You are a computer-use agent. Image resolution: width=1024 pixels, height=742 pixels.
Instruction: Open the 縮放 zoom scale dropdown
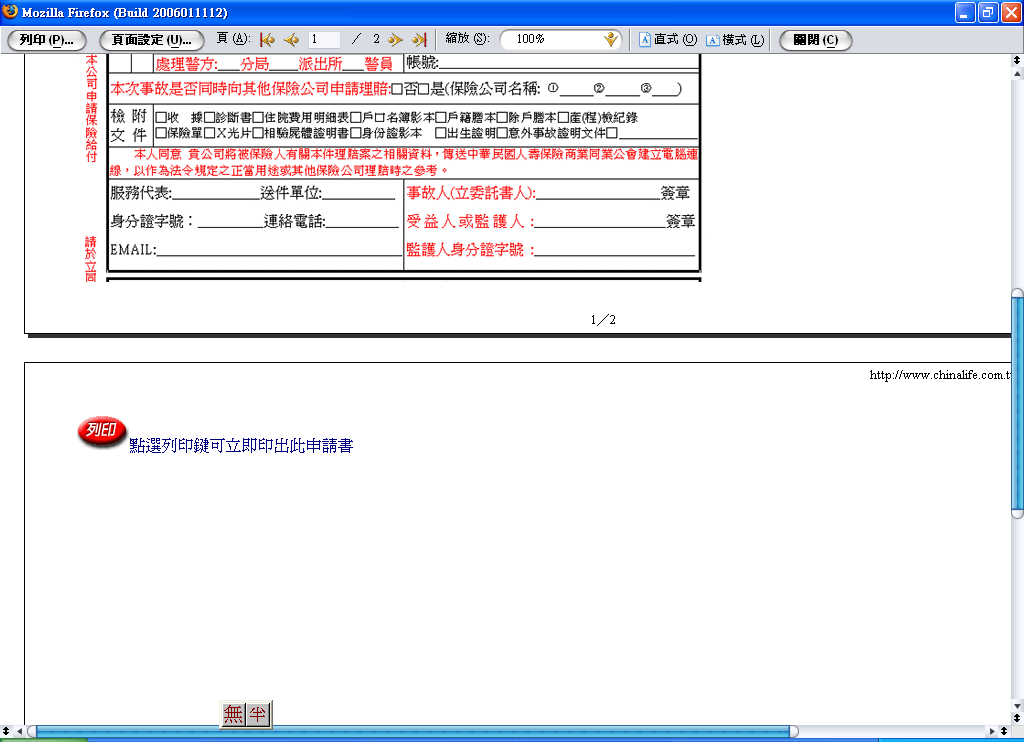pos(611,40)
